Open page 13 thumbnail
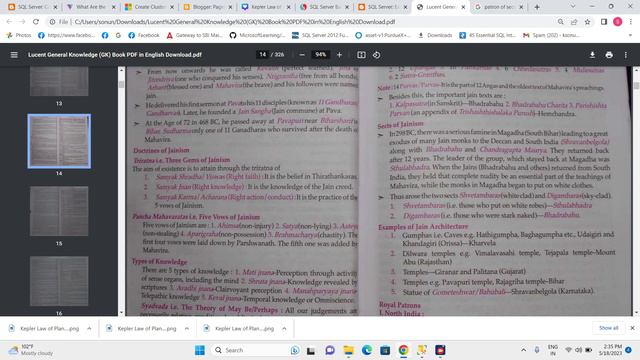The image size is (640, 360). point(59,82)
